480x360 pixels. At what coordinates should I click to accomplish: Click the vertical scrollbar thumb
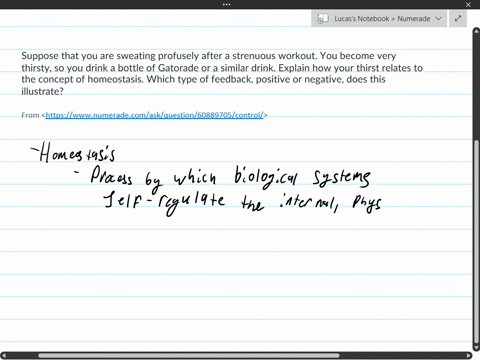(x=476, y=243)
